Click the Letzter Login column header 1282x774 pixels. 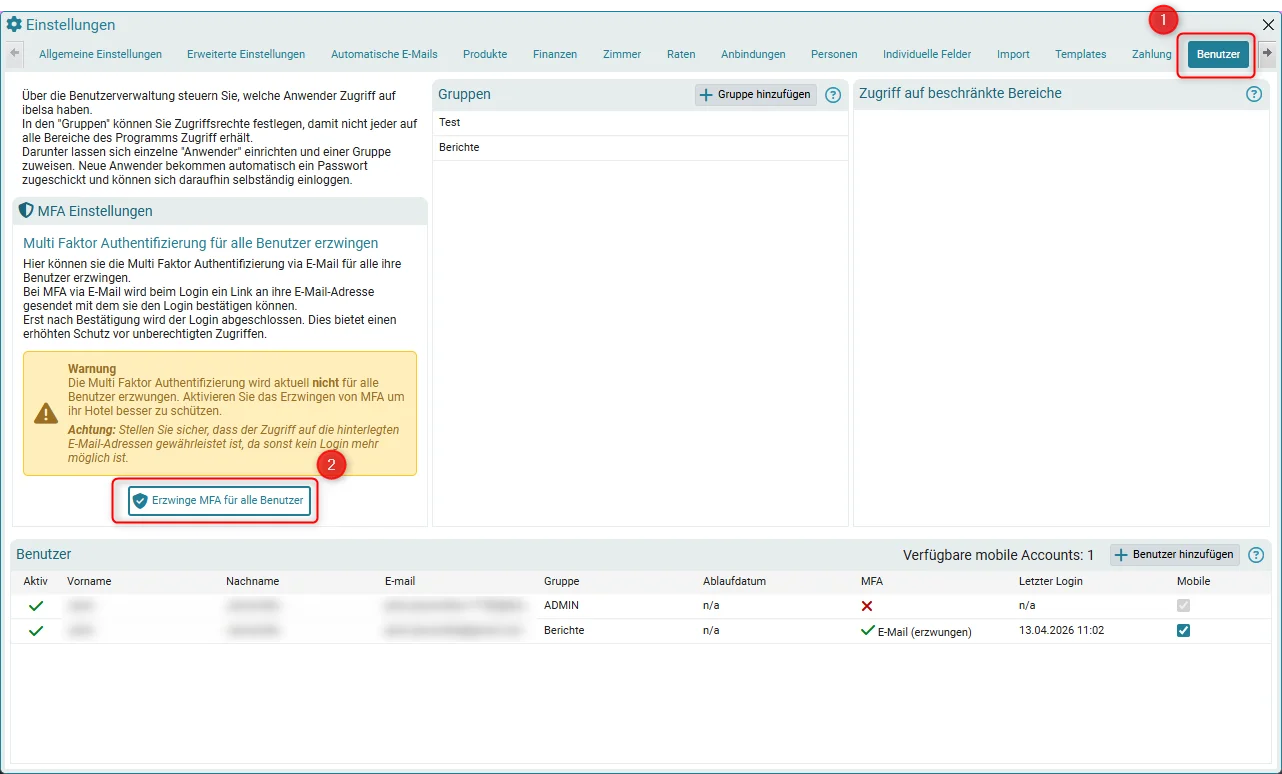coord(1050,581)
